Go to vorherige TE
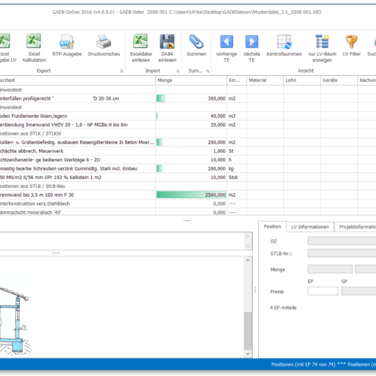 (226, 48)
